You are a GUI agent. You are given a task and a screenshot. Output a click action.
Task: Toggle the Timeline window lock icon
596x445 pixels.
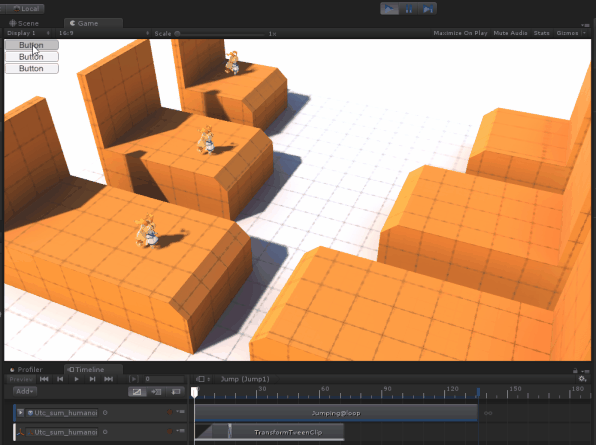(x=575, y=371)
